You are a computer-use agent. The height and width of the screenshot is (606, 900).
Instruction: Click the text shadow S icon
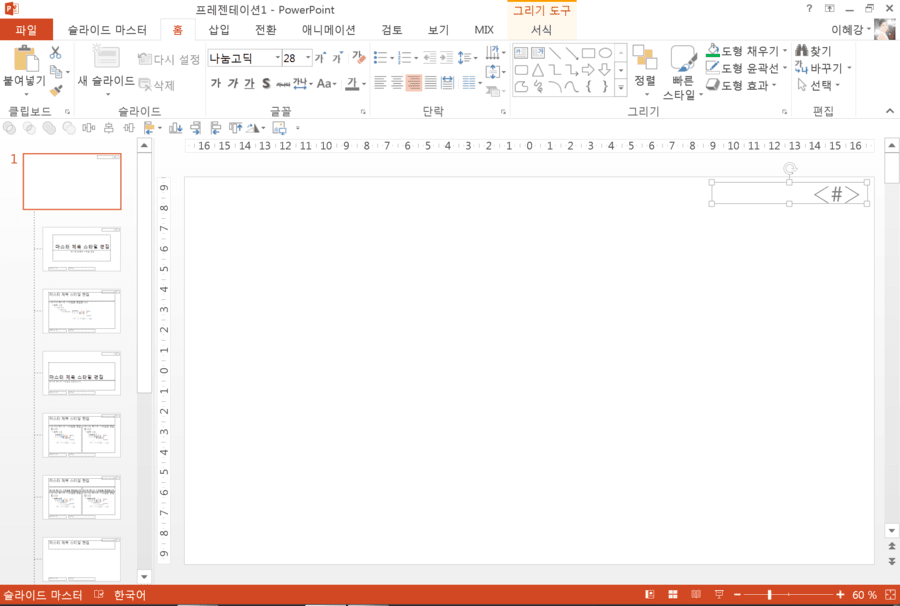(x=266, y=84)
